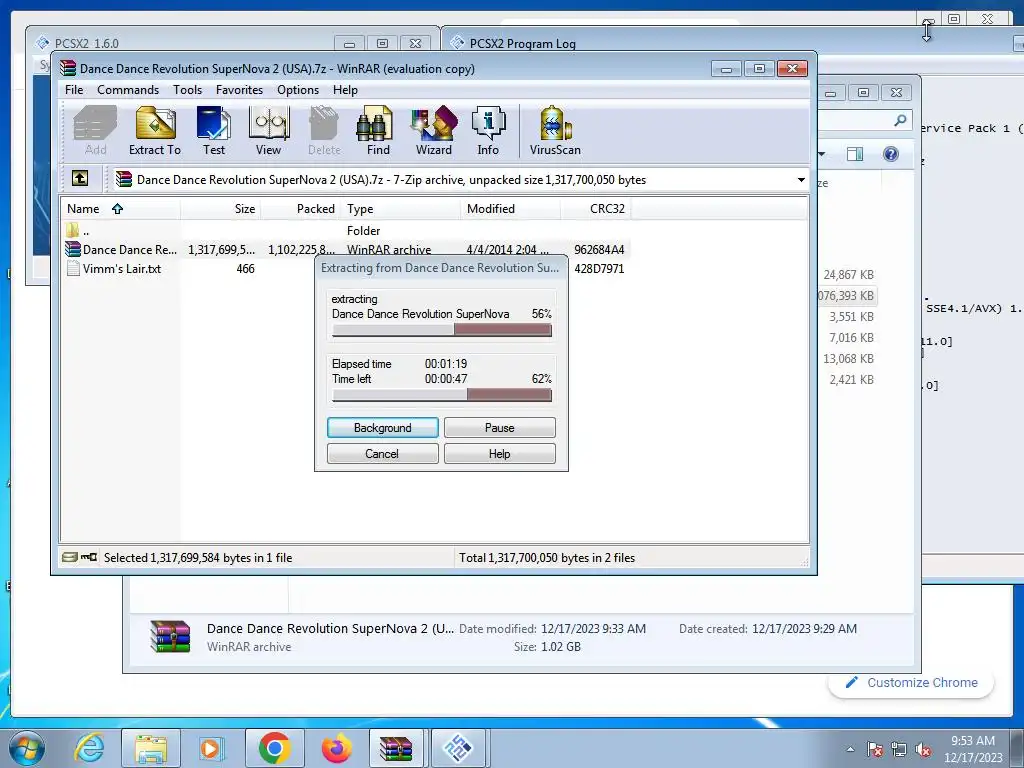This screenshot has height=768, width=1024.
Task: Open the WinRAR Help menu
Action: [345, 89]
